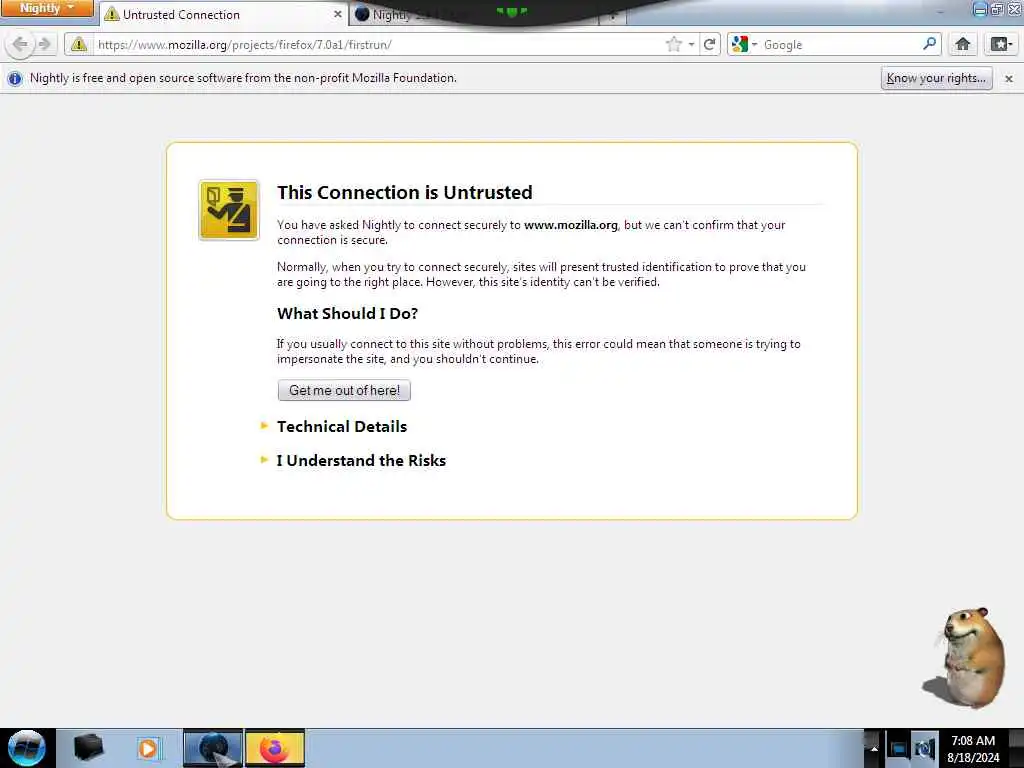Click the search magnifier icon
Viewport: 1024px width, 768px height.
pos(929,44)
